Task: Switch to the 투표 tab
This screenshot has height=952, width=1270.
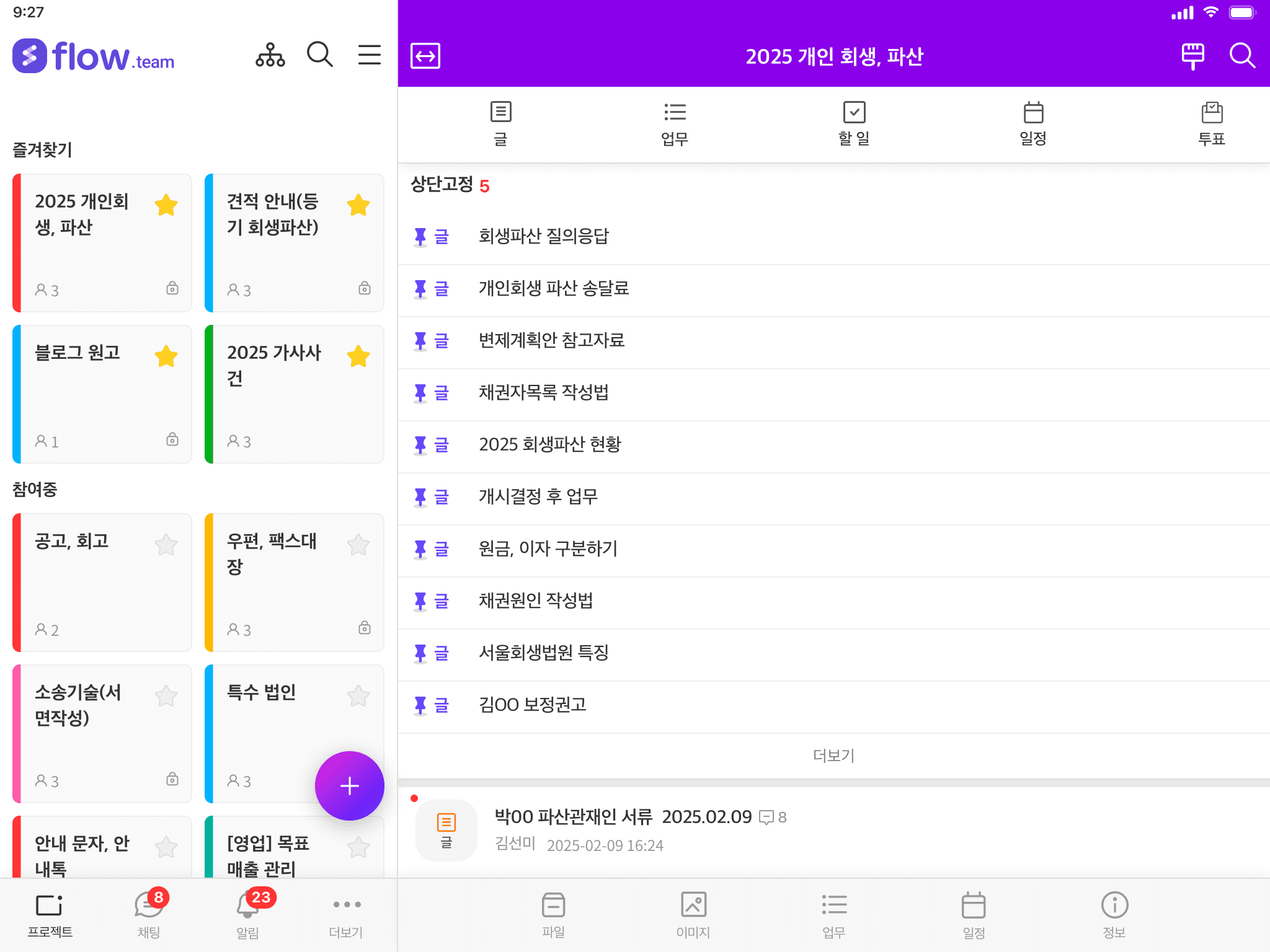Action: coord(1211,123)
